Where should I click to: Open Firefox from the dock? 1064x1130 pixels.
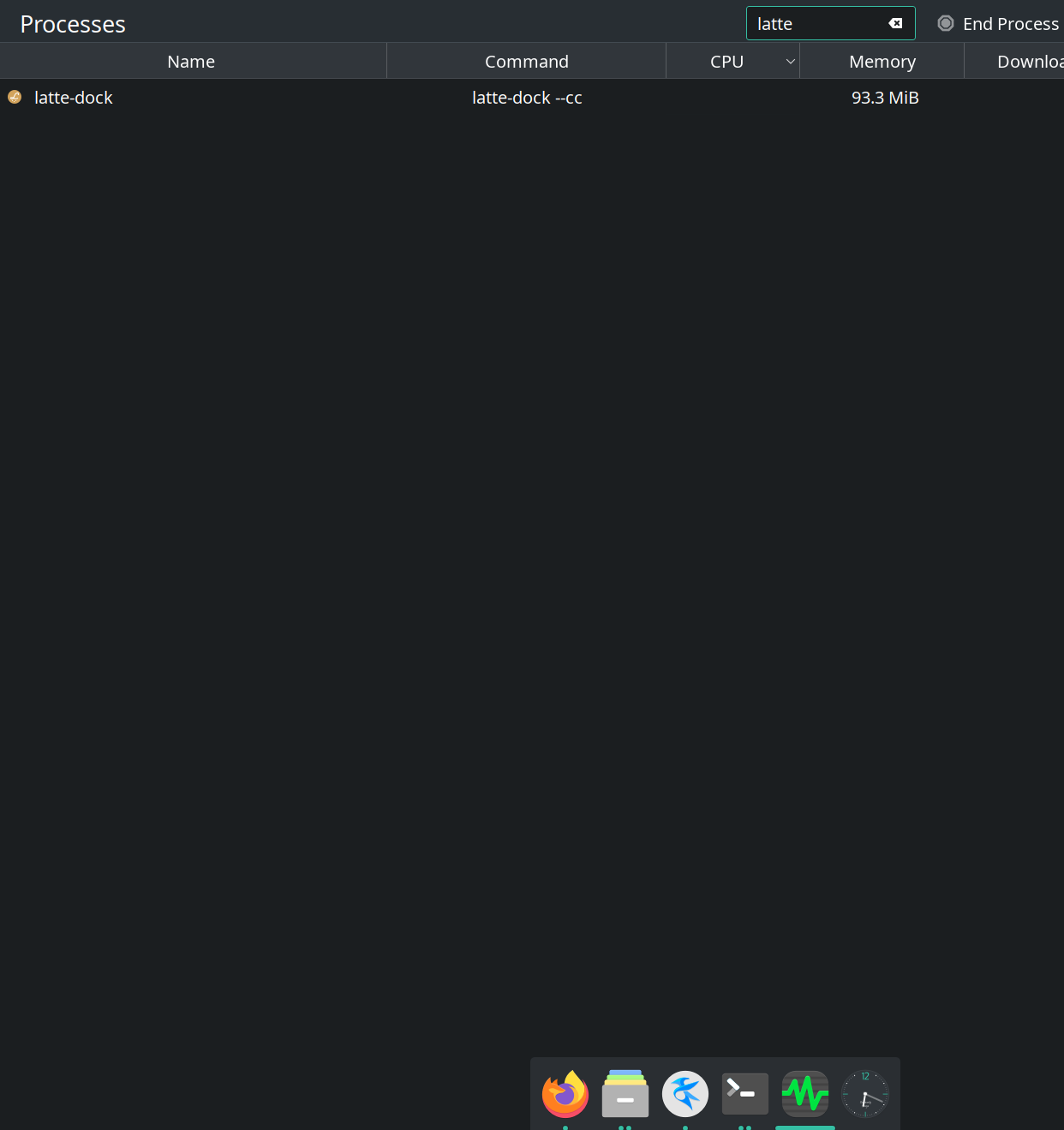[x=565, y=1094]
